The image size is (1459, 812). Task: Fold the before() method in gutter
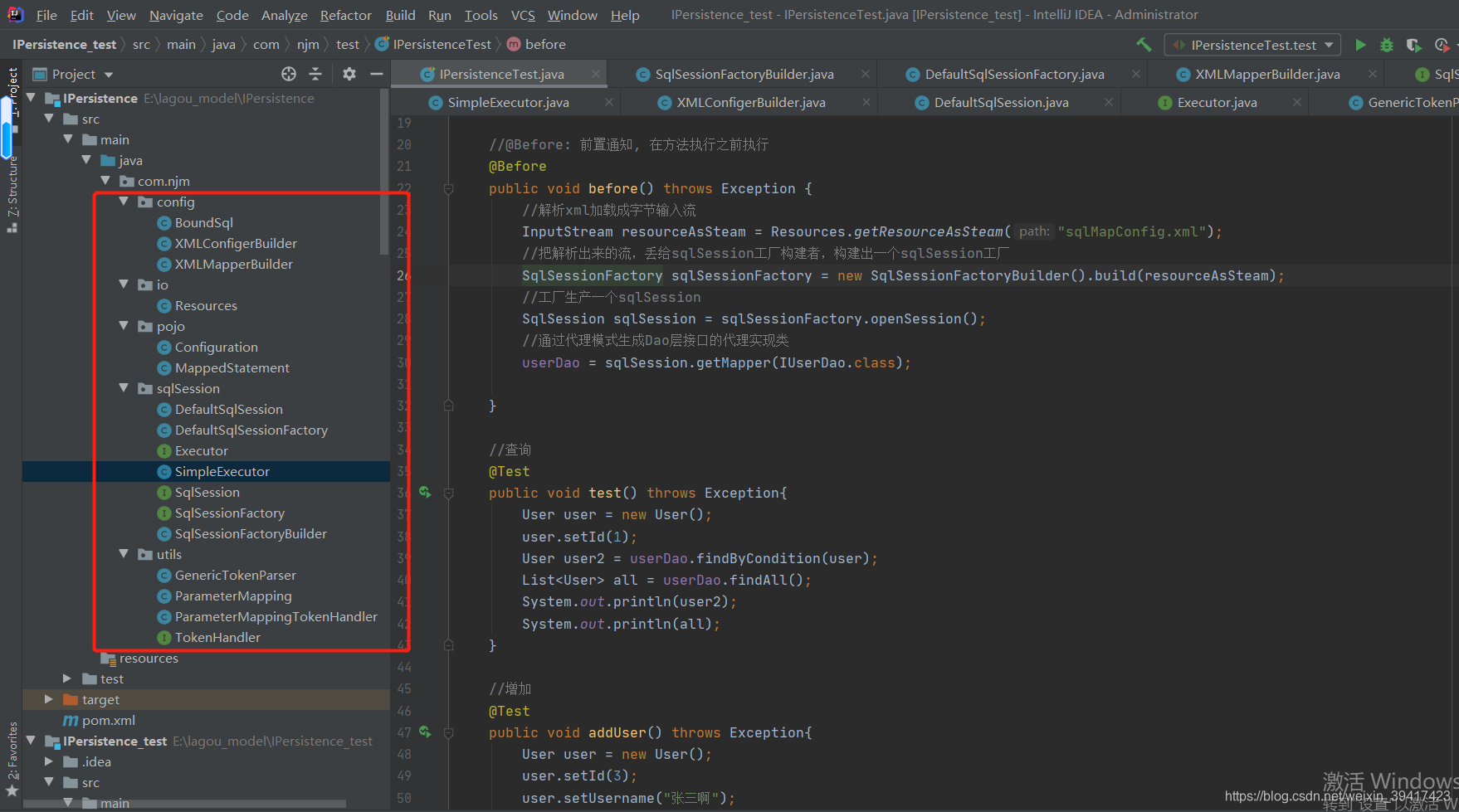point(448,189)
